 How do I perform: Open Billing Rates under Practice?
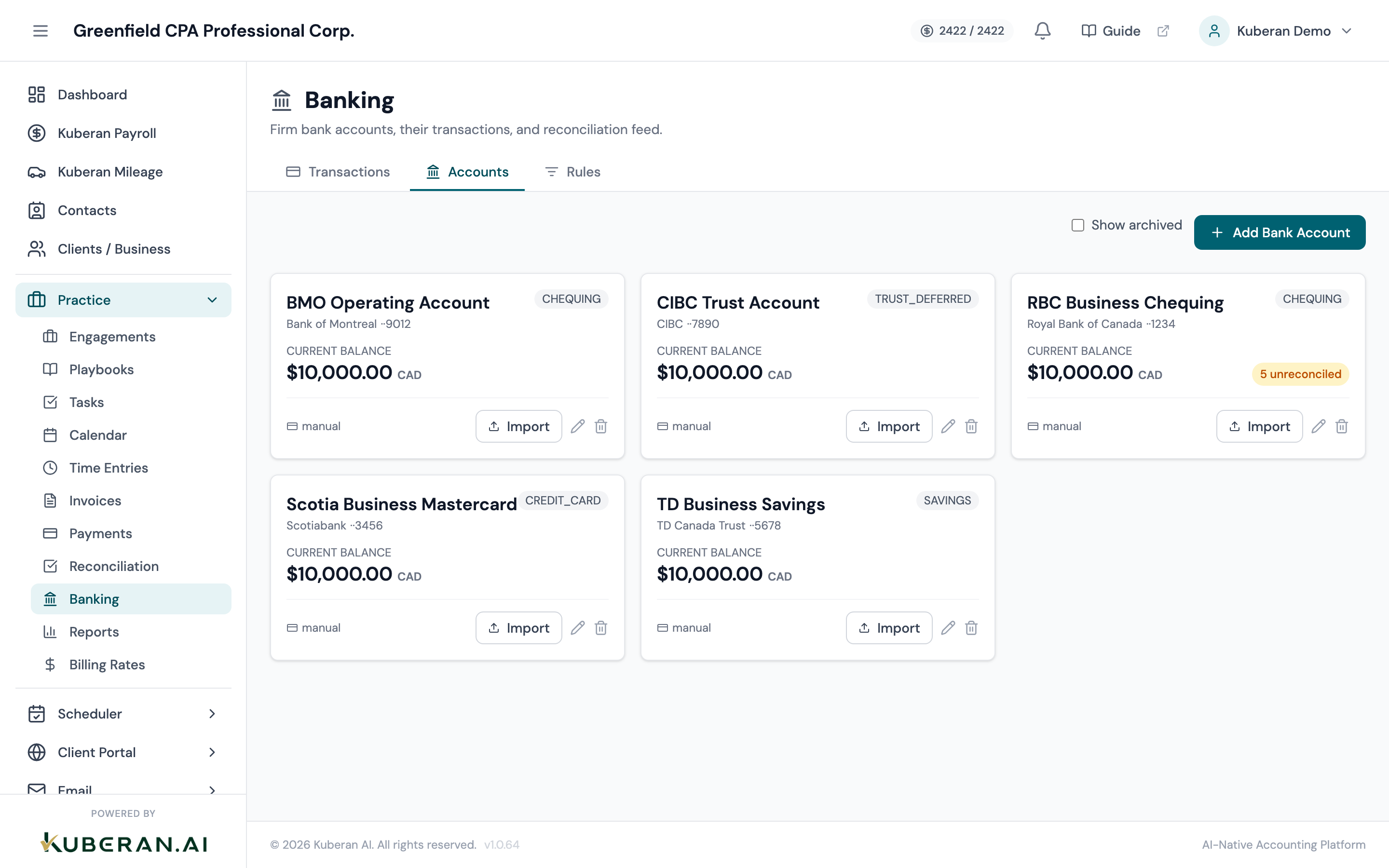131,664
